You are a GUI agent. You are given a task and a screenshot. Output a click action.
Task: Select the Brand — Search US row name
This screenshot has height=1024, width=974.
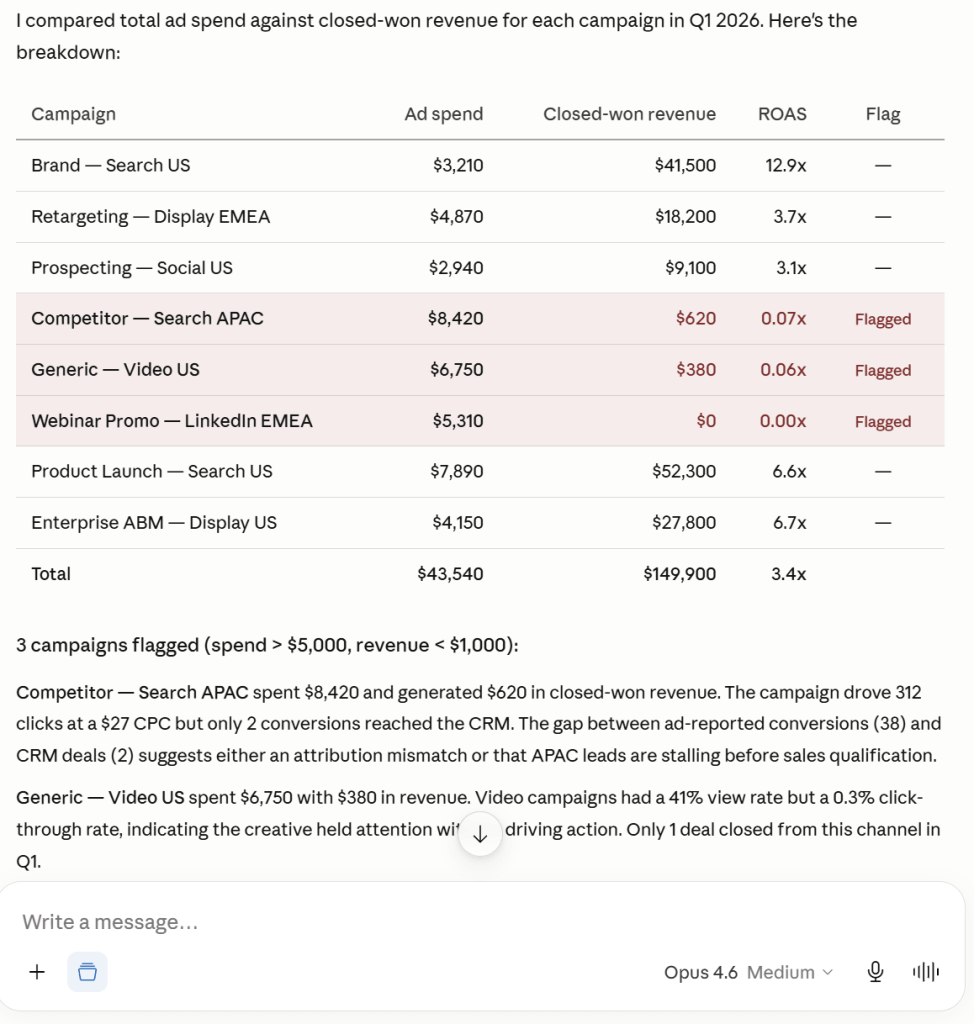111,165
